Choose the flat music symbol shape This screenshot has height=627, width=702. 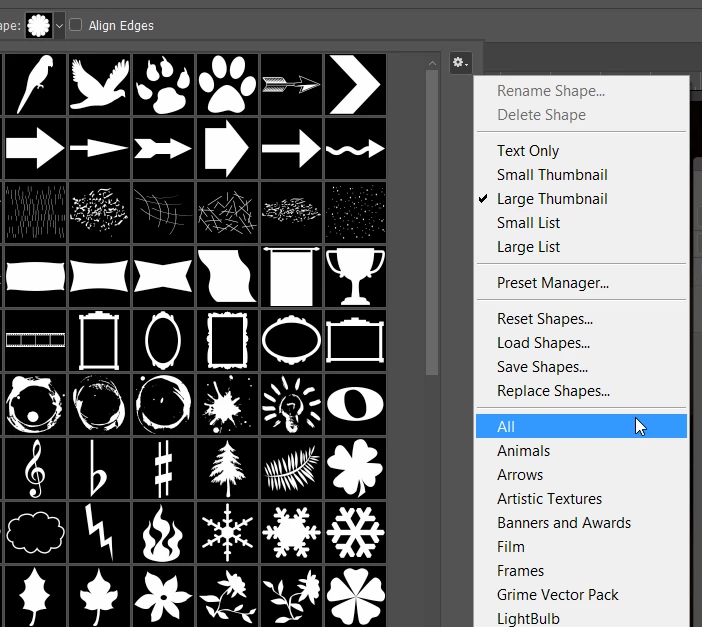99,468
